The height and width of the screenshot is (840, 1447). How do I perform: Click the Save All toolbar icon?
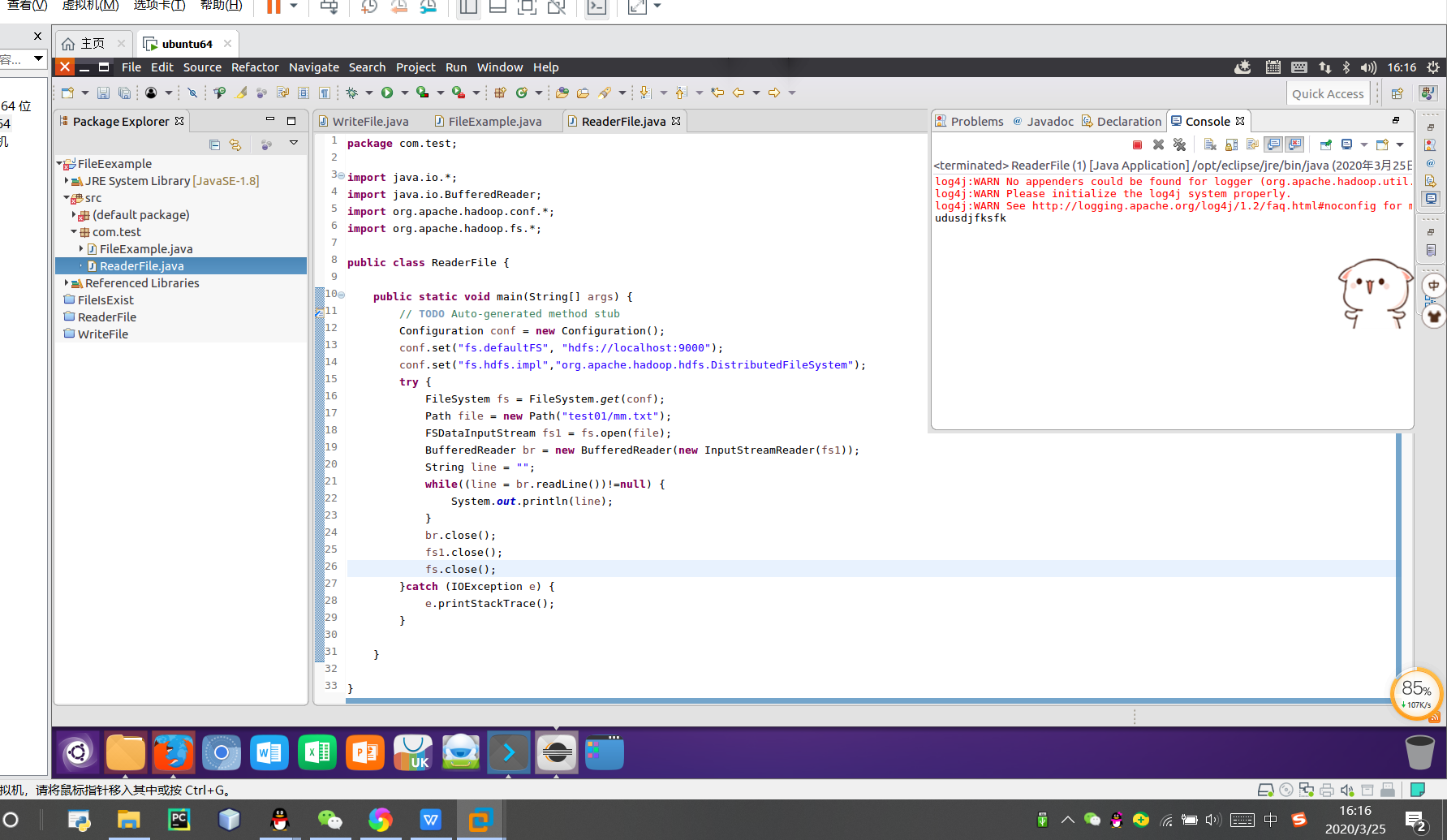coord(124,93)
